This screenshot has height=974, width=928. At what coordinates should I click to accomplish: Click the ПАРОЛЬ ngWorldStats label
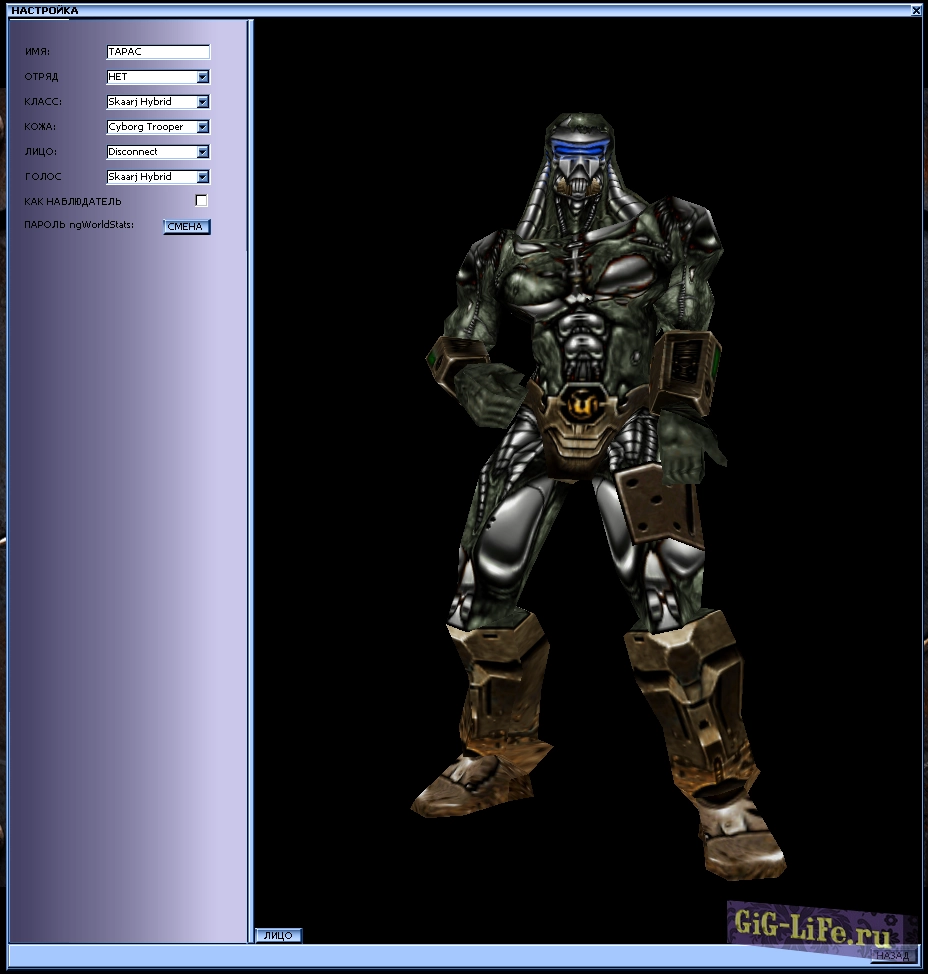pos(79,225)
